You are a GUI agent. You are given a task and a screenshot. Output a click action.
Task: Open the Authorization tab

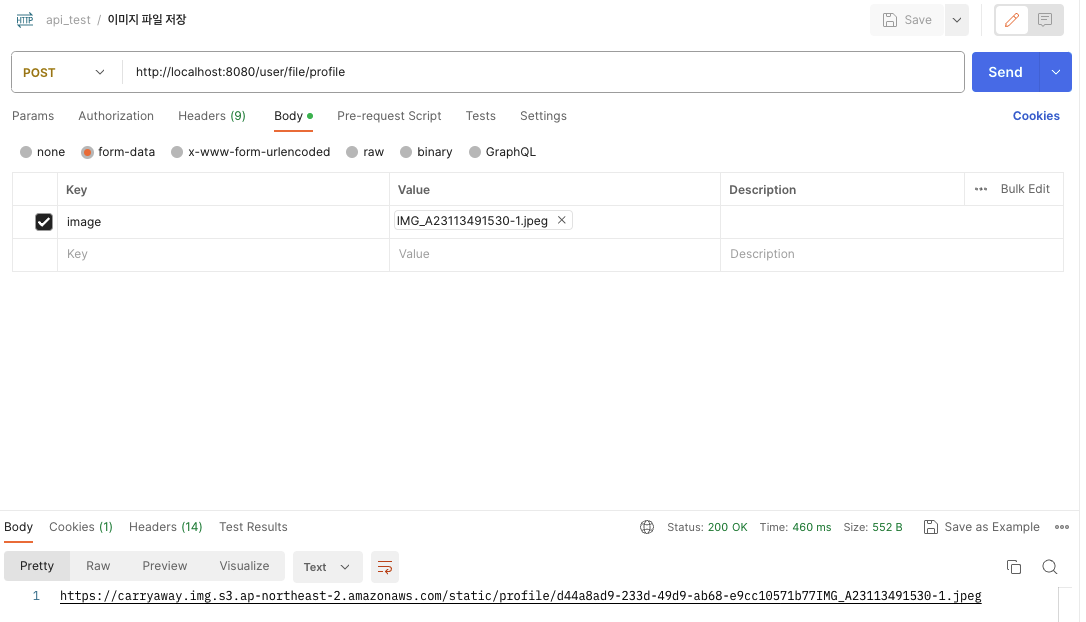click(x=116, y=116)
